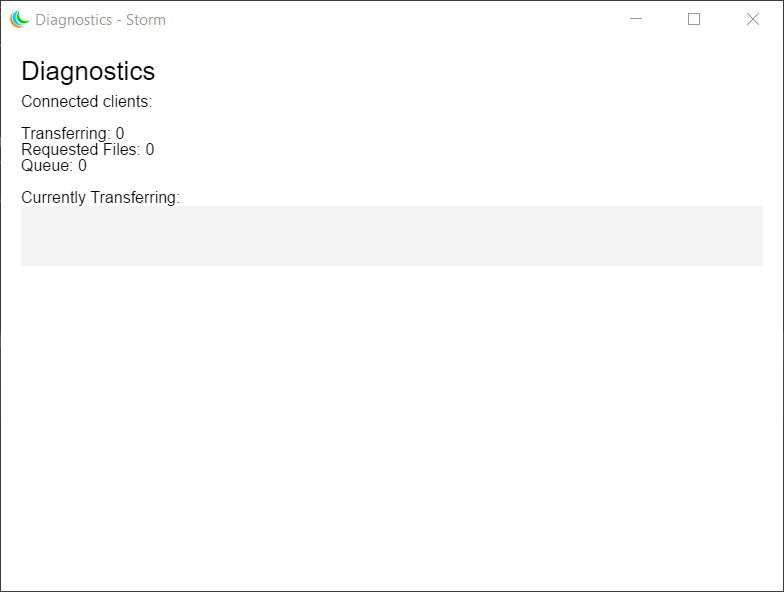The height and width of the screenshot is (592, 784).
Task: Click the Storm crescent app icon
Action: [x=20, y=20]
